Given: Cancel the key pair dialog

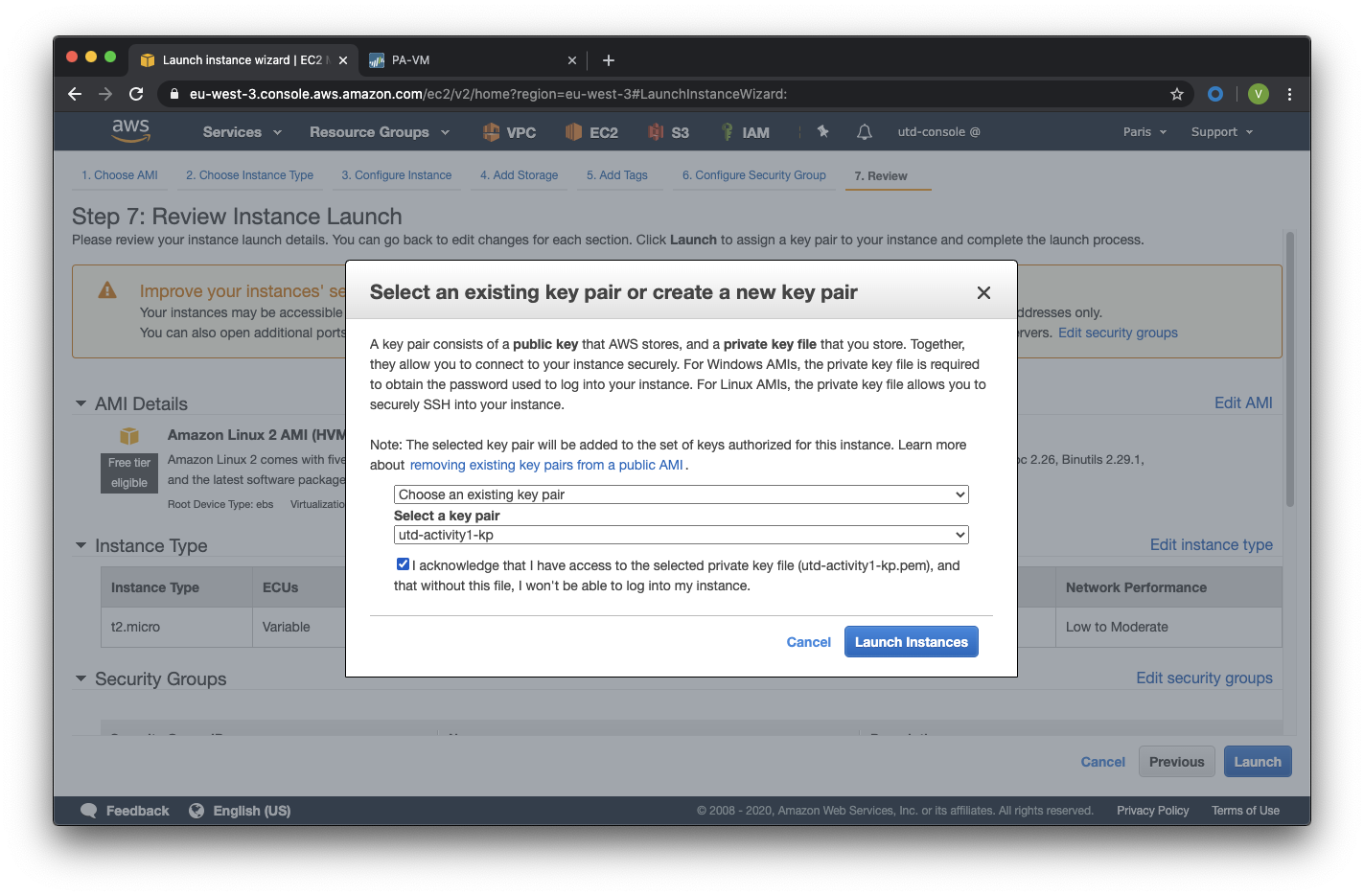Looking at the screenshot, I should tap(809, 642).
